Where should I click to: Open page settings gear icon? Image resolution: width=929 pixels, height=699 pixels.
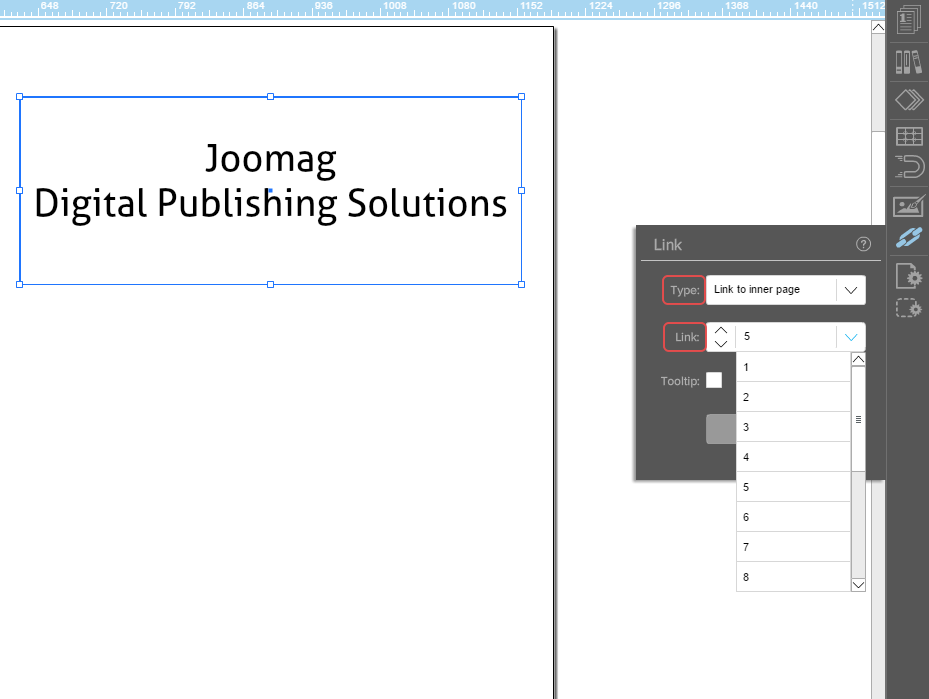point(908,275)
